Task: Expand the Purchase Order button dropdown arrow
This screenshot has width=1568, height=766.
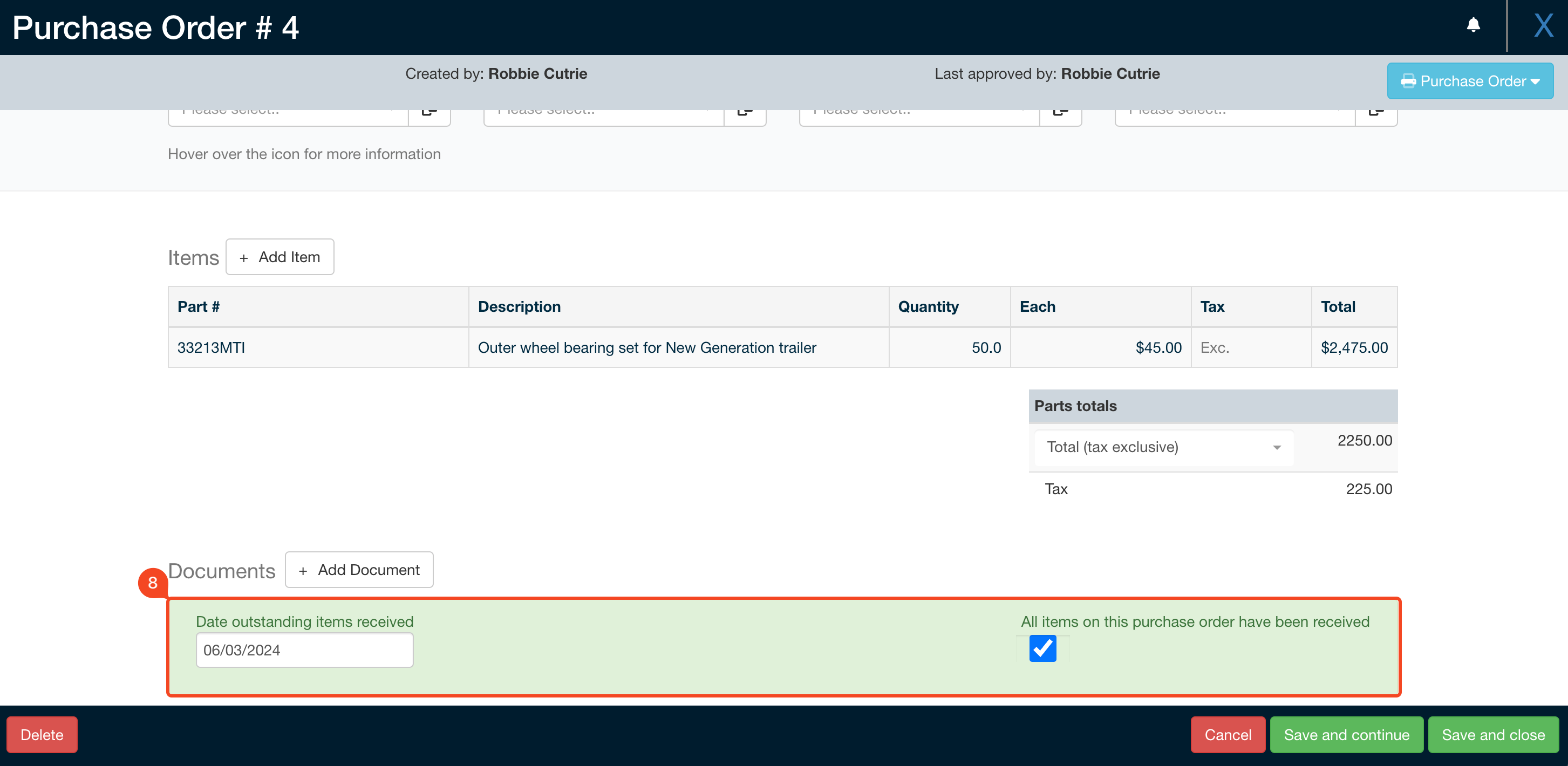Action: pos(1535,81)
